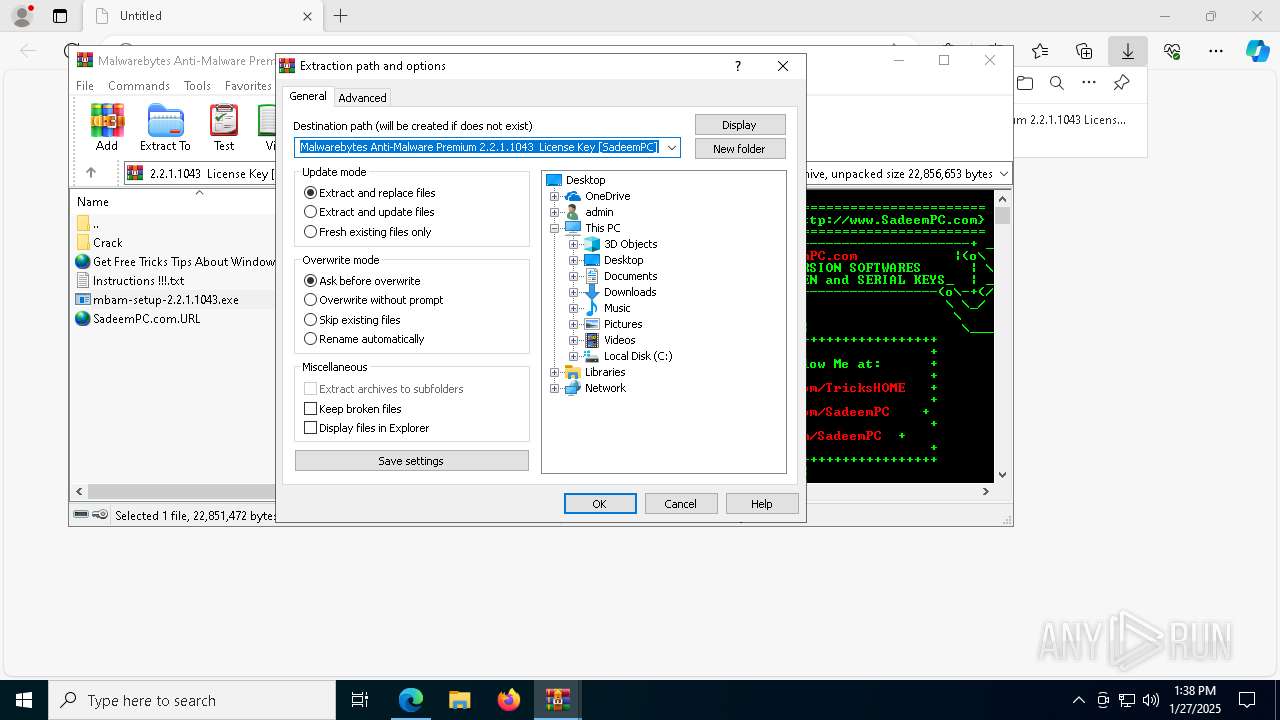Image resolution: width=1280 pixels, height=720 pixels.
Task: Open a new Edge tab
Action: click(x=341, y=16)
